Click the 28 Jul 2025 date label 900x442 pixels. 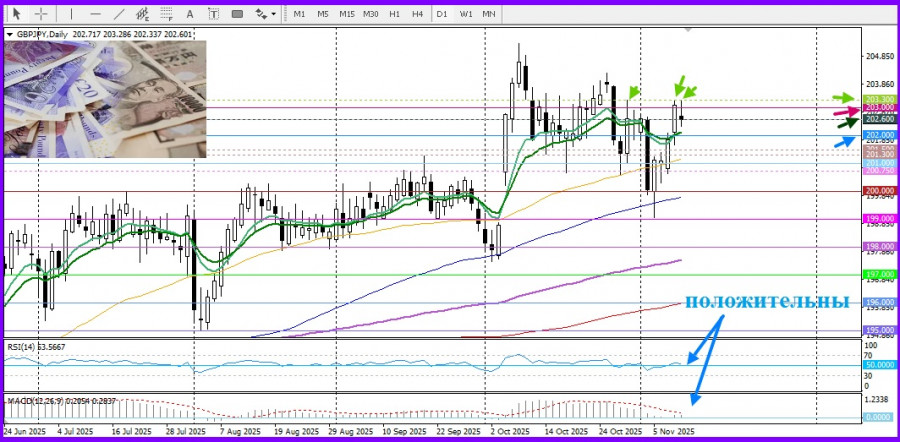[185, 431]
